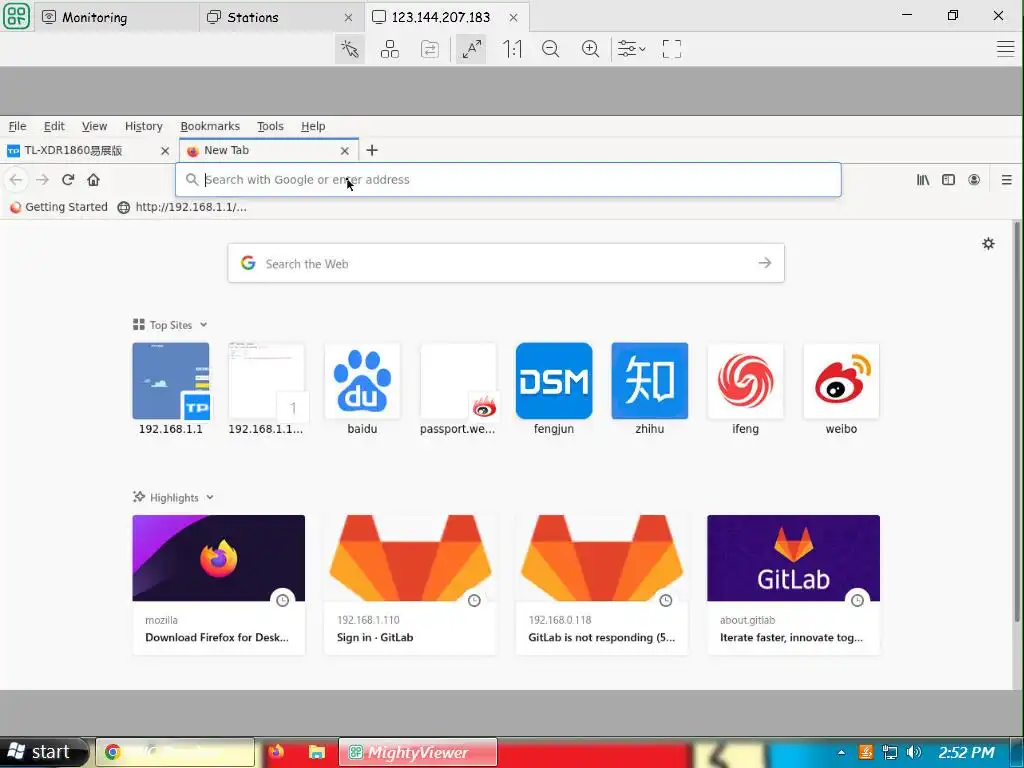Open the Sign in · GitLab highlight
This screenshot has width=1024, height=768.
[x=410, y=584]
